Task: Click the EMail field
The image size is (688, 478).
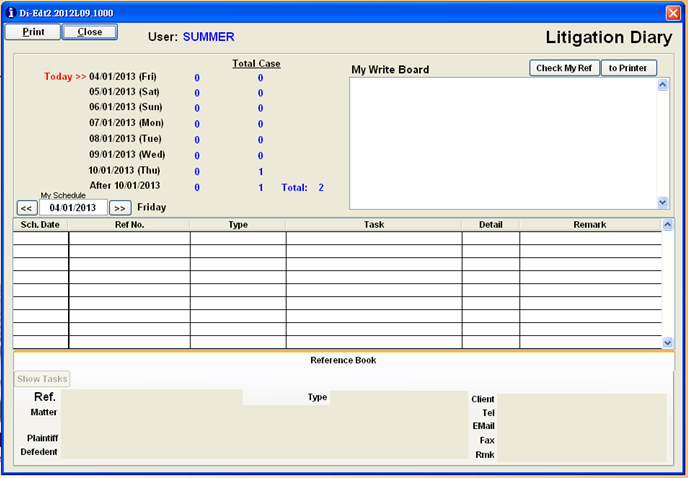Action: pos(581,426)
